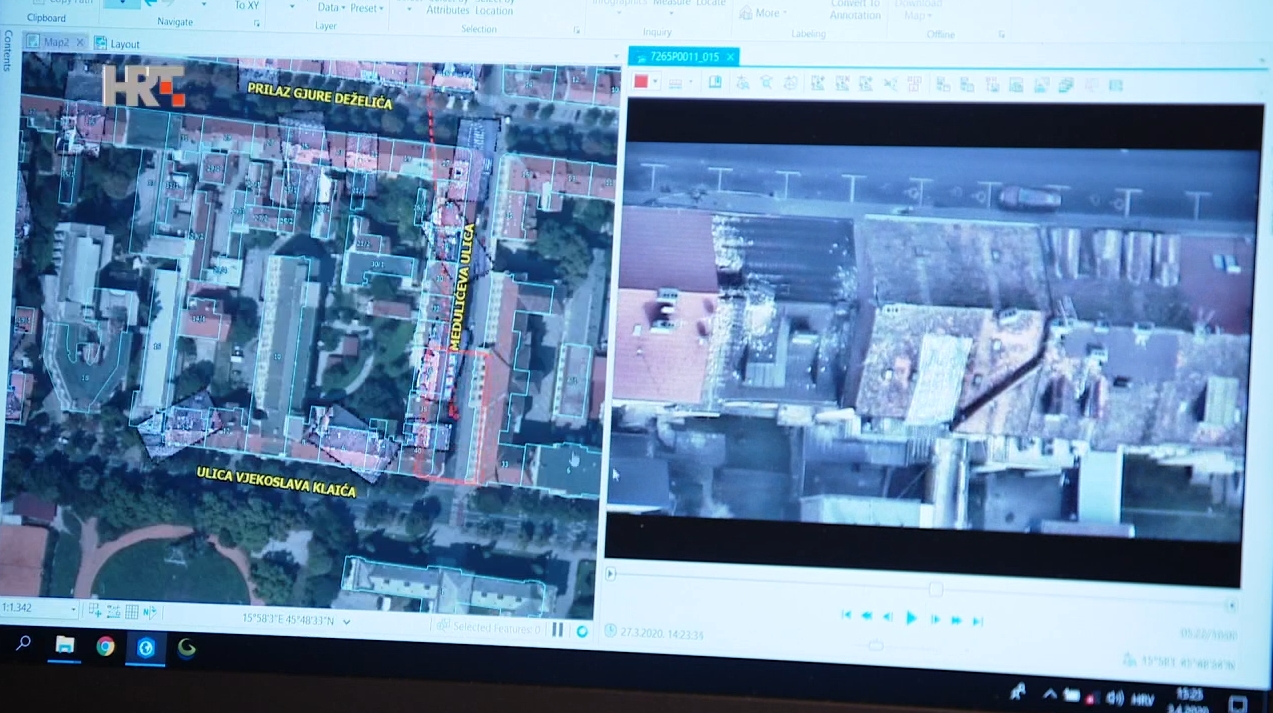Click the To XY ribbon button
Viewport: 1273px width, 713px height.
[246, 5]
